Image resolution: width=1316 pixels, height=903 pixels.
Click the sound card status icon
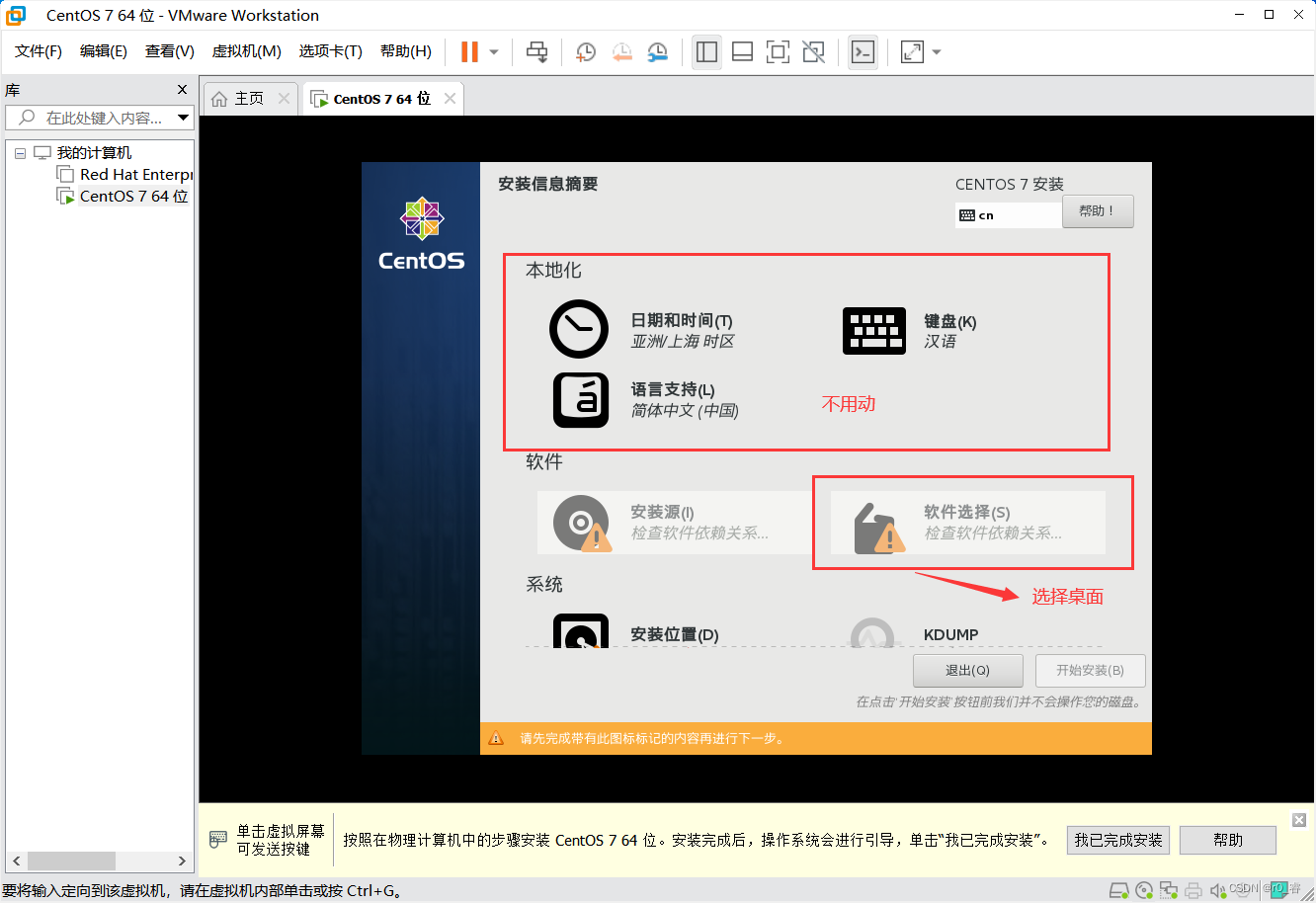[1217, 890]
